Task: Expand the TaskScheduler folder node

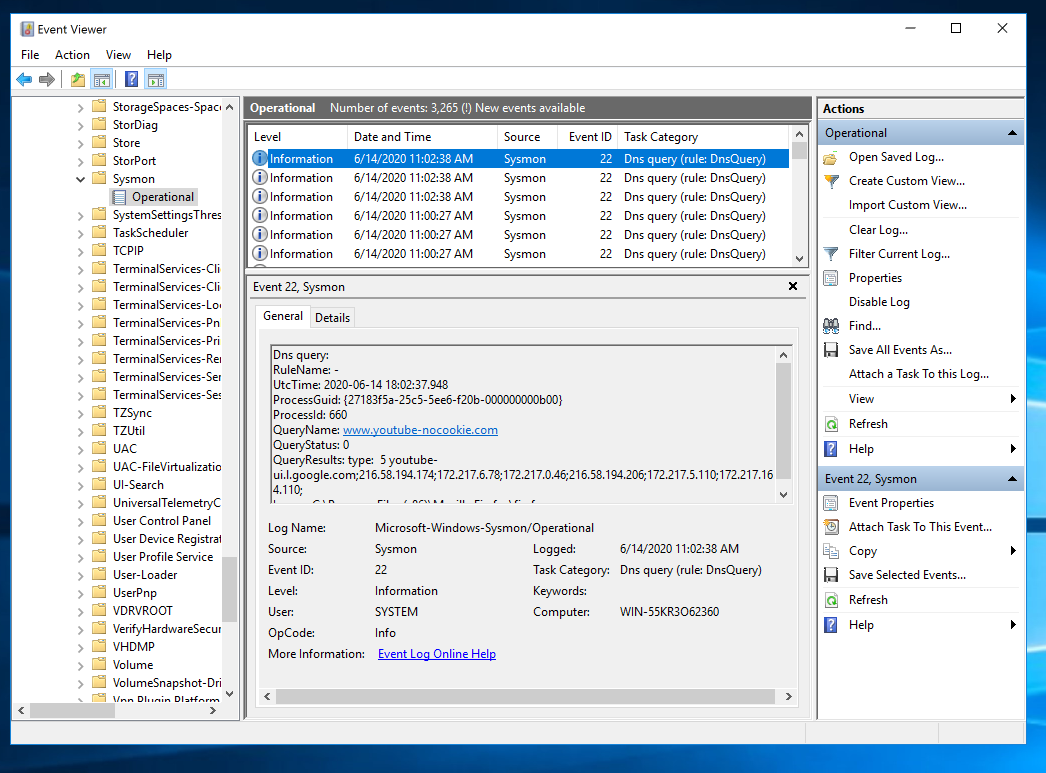Action: pos(81,233)
